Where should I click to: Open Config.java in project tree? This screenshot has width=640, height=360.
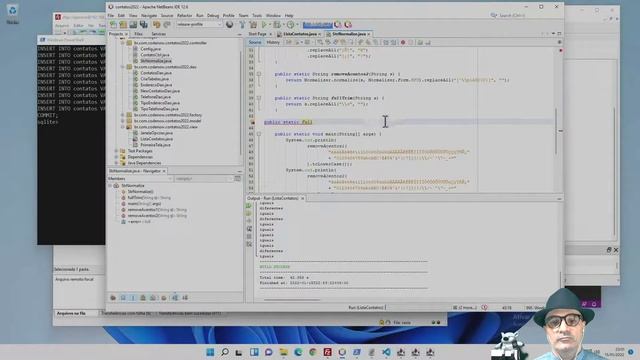click(x=150, y=49)
